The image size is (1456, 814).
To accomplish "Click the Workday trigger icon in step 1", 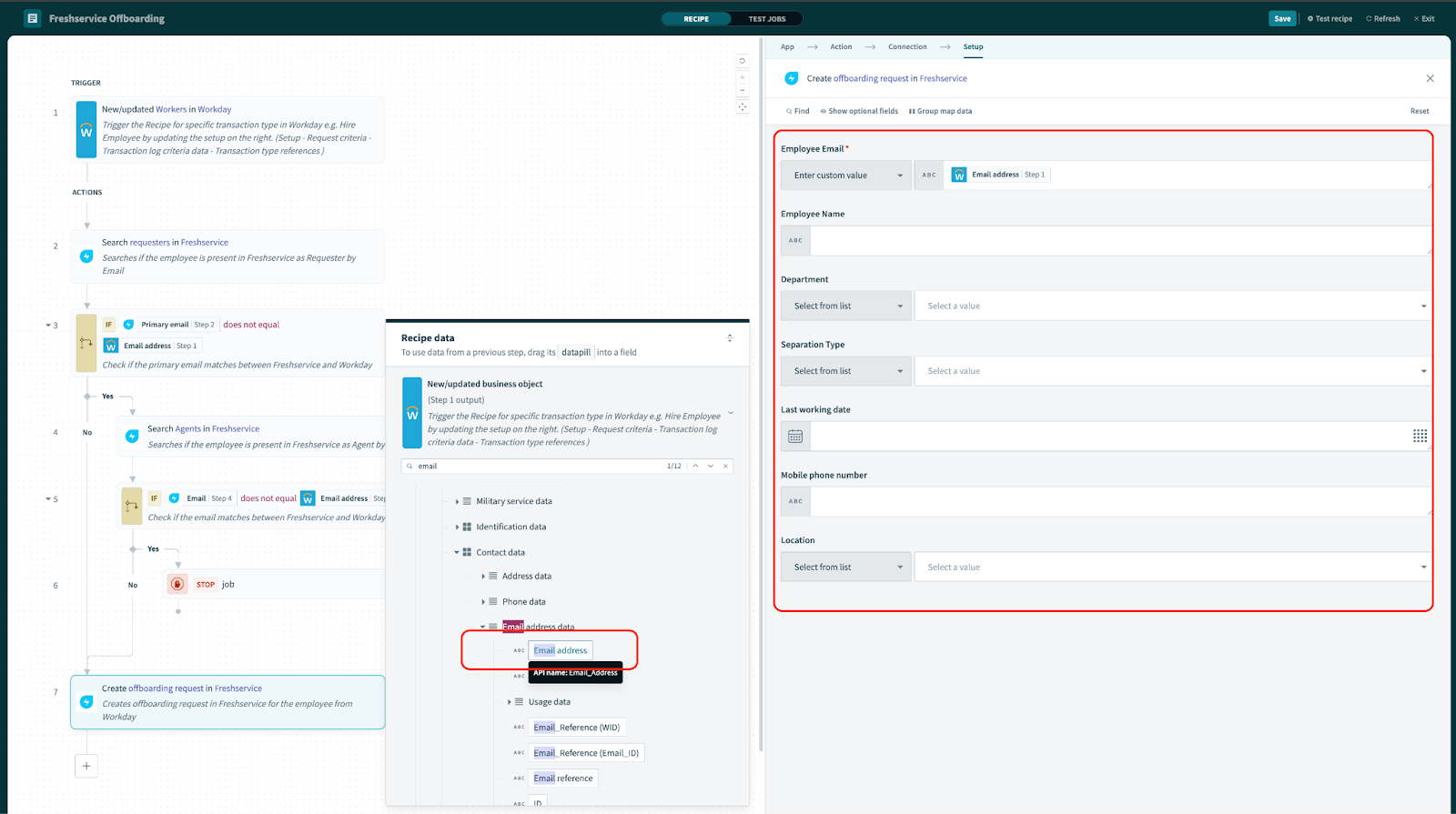I will tap(86, 130).
